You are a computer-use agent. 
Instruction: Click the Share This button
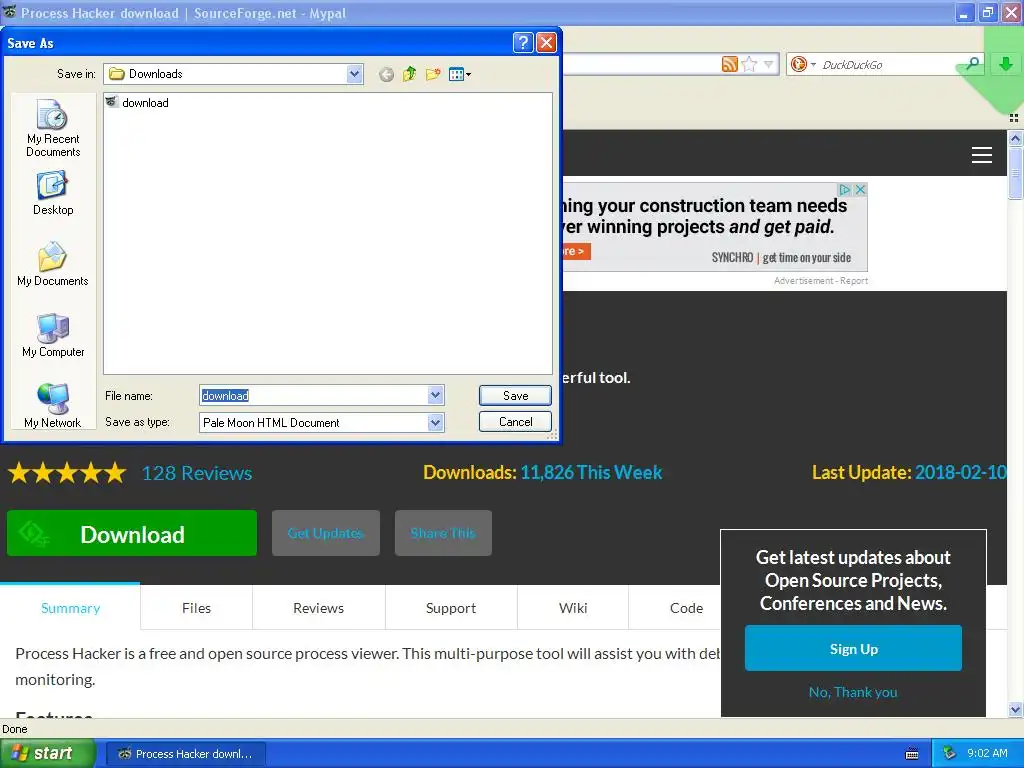tap(443, 533)
